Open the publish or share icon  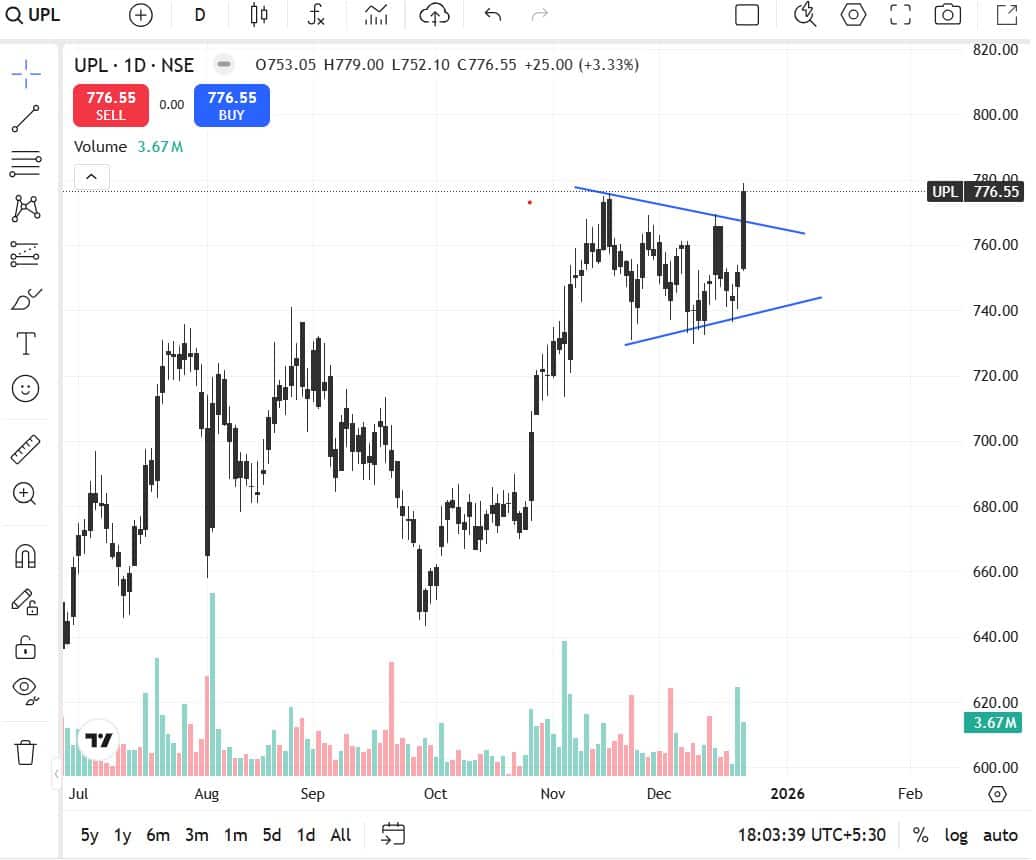pos(1006,15)
